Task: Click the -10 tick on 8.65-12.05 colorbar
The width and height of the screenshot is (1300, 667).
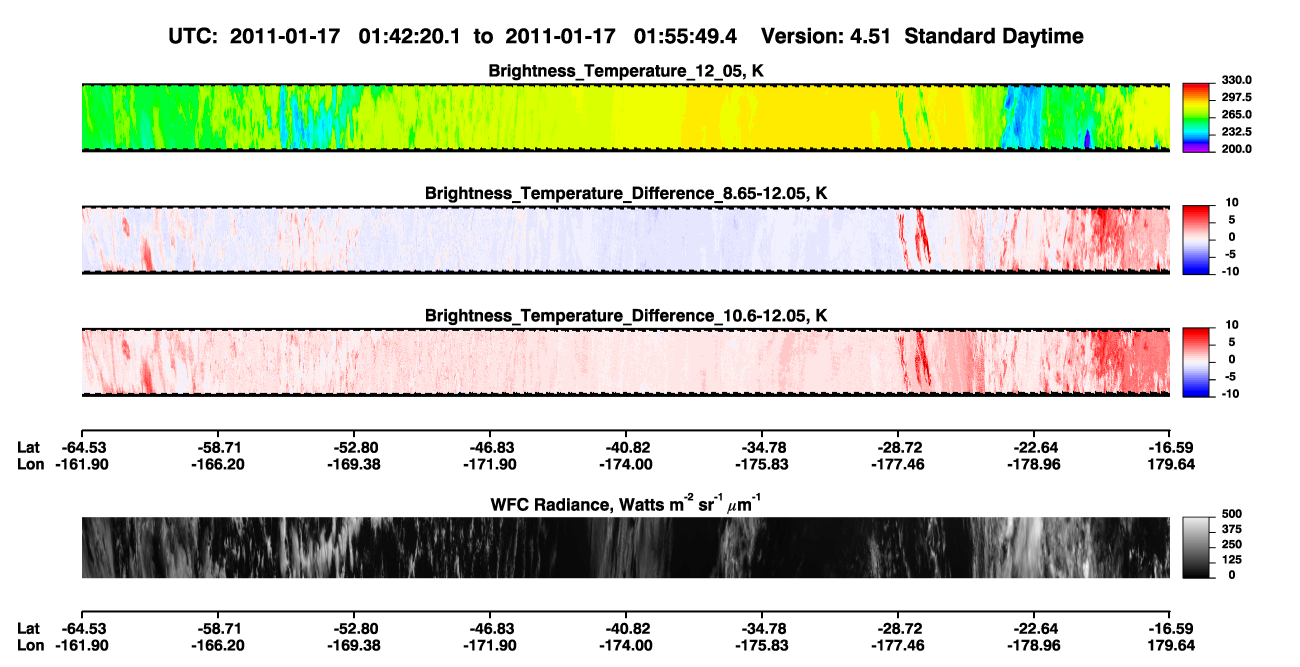Action: click(x=1229, y=270)
